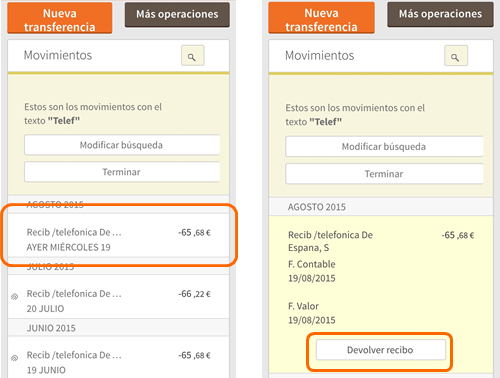Open Recib /telefonica movement dated 19 JUNIO

[118, 357]
